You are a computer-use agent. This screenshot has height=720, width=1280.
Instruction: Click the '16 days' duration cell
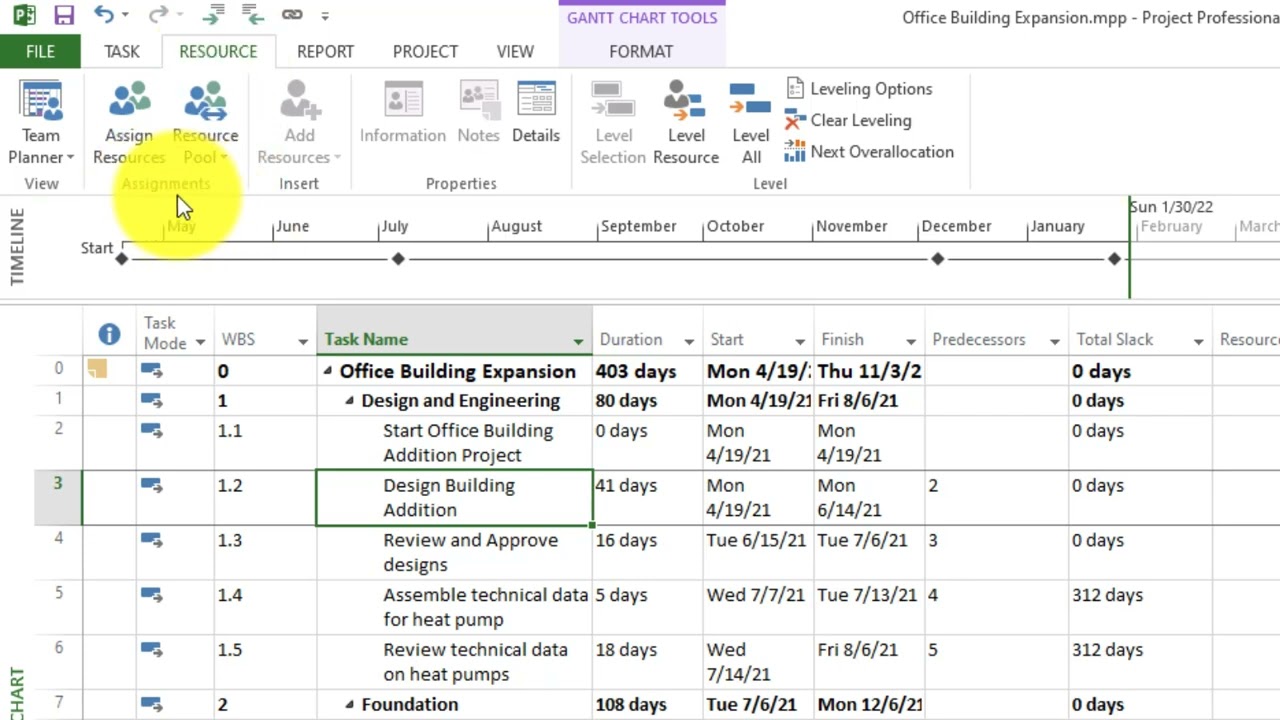[x=648, y=552]
